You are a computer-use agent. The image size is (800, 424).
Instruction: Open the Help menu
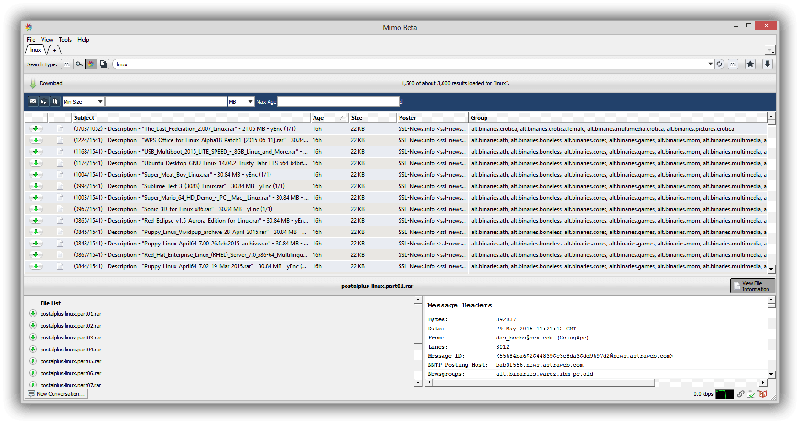pyautogui.click(x=83, y=39)
